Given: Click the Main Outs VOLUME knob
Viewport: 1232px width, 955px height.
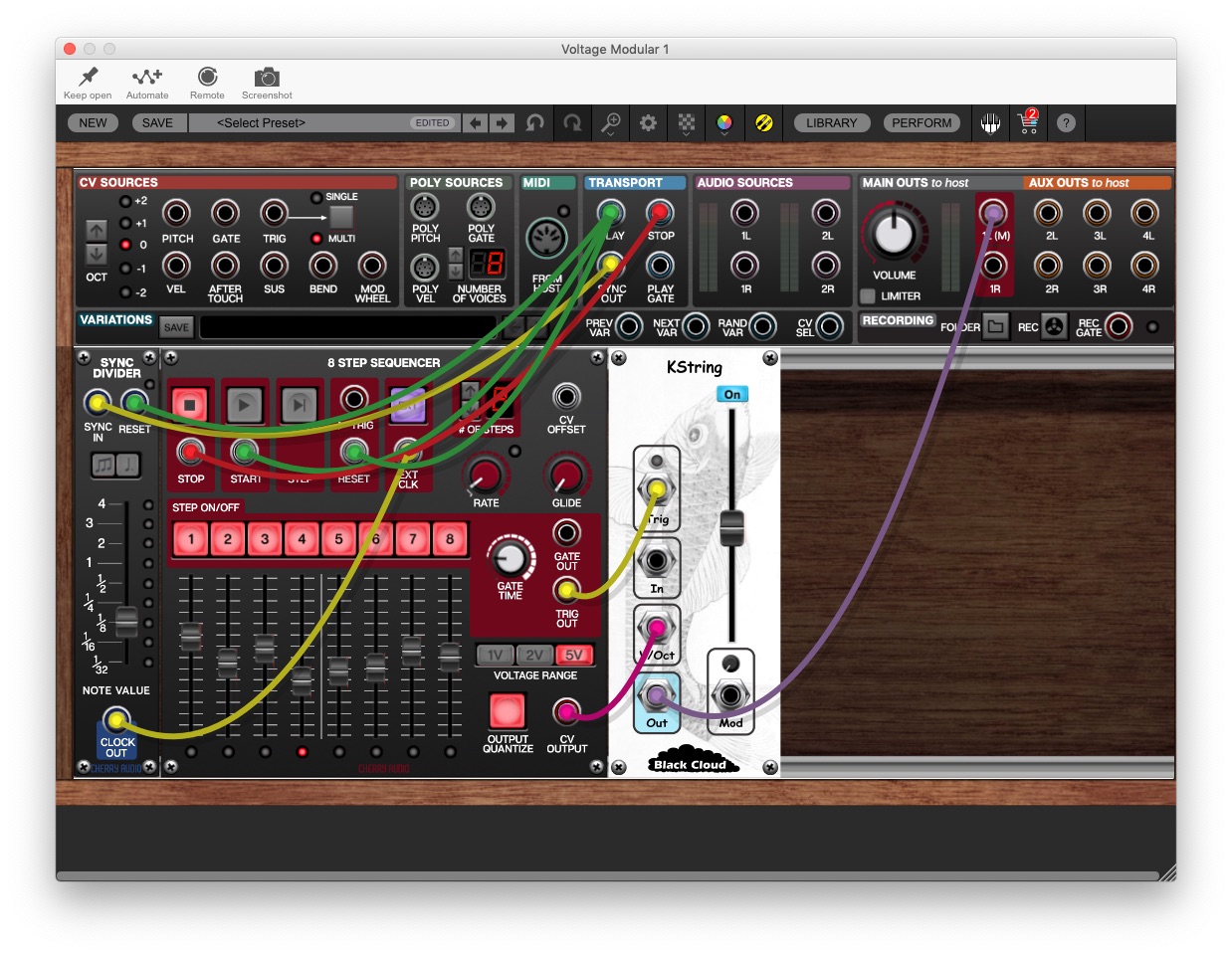Looking at the screenshot, I should coord(894,233).
